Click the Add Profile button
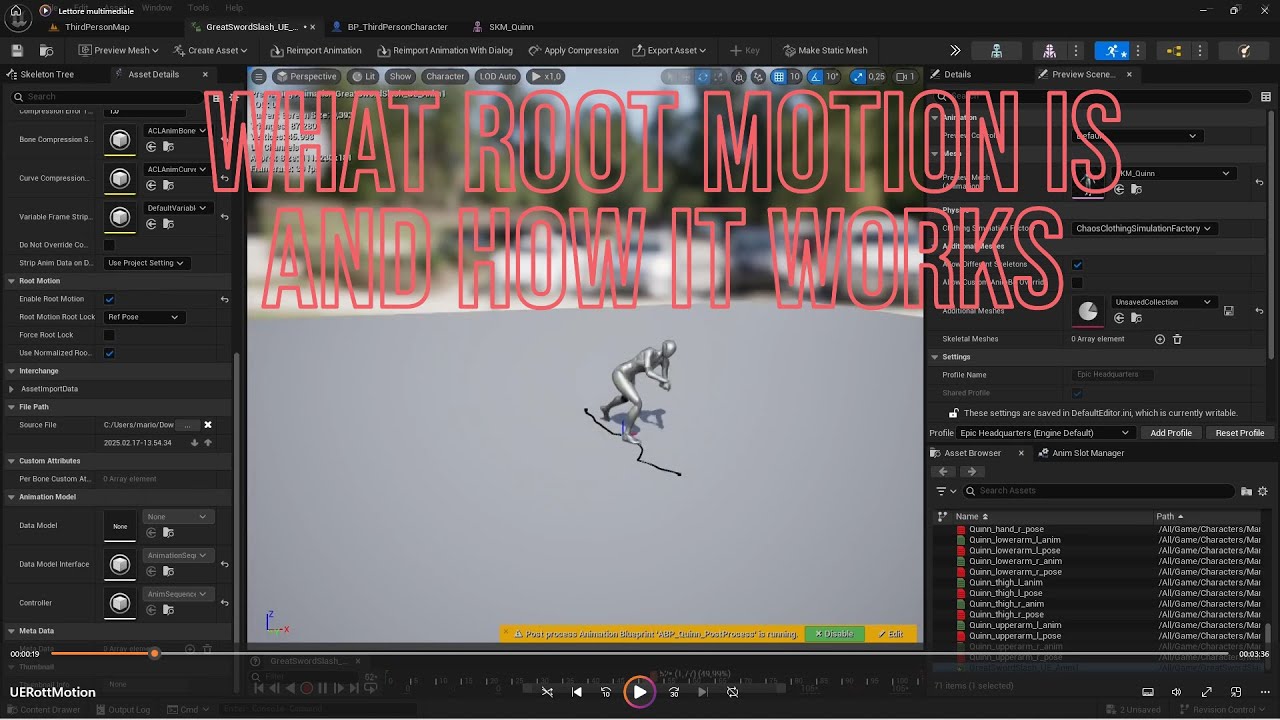This screenshot has height=720, width=1280. click(x=1170, y=433)
